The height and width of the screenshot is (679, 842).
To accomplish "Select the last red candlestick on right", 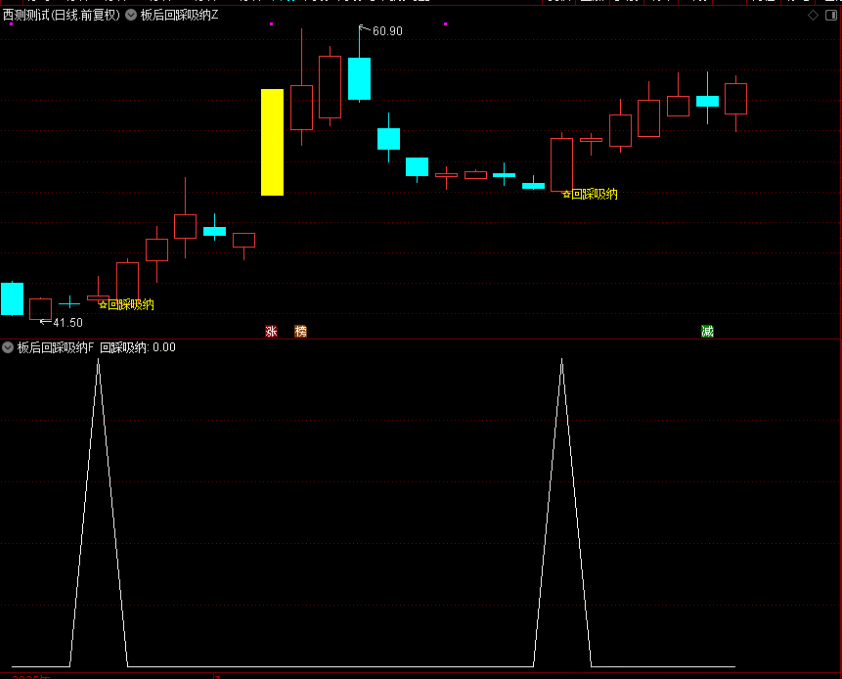I will 736,99.
